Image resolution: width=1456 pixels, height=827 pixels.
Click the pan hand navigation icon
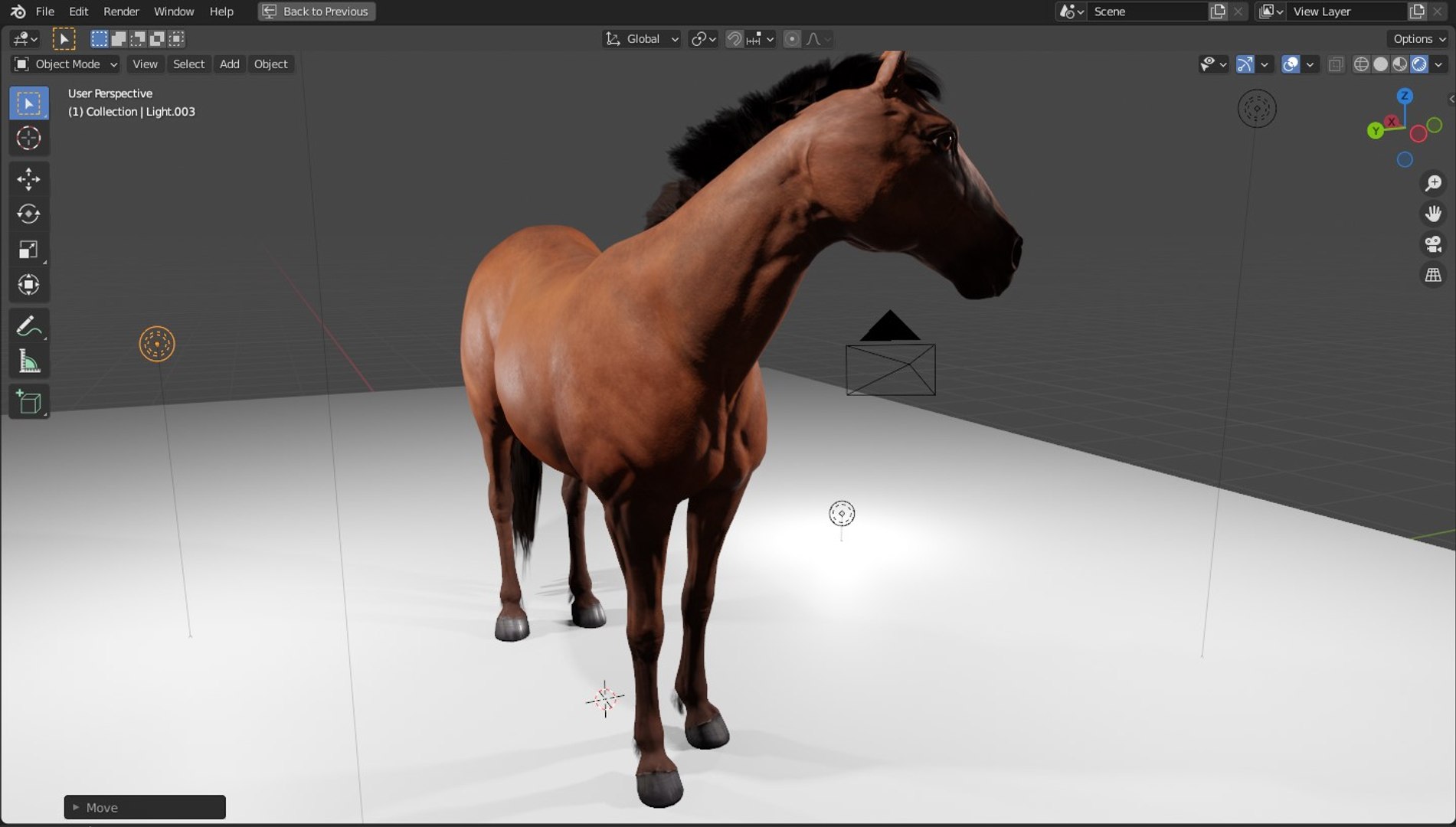[1433, 214]
